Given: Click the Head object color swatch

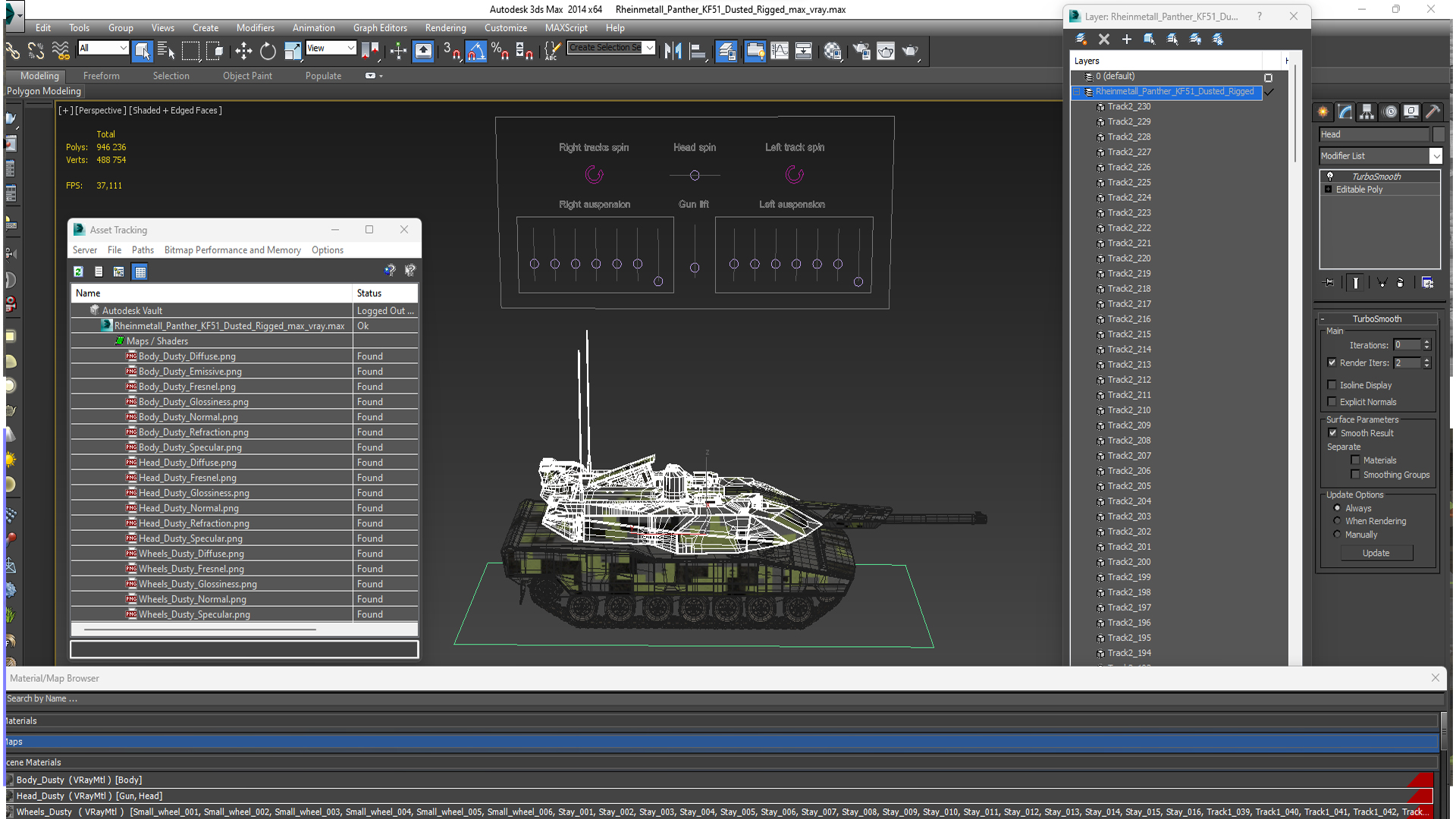Looking at the screenshot, I should (1439, 134).
